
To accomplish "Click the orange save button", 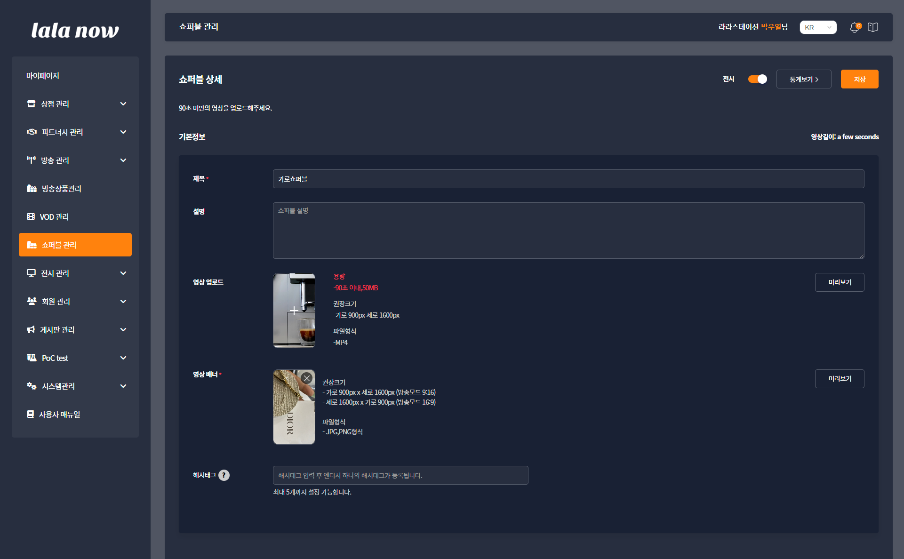I will coord(860,79).
